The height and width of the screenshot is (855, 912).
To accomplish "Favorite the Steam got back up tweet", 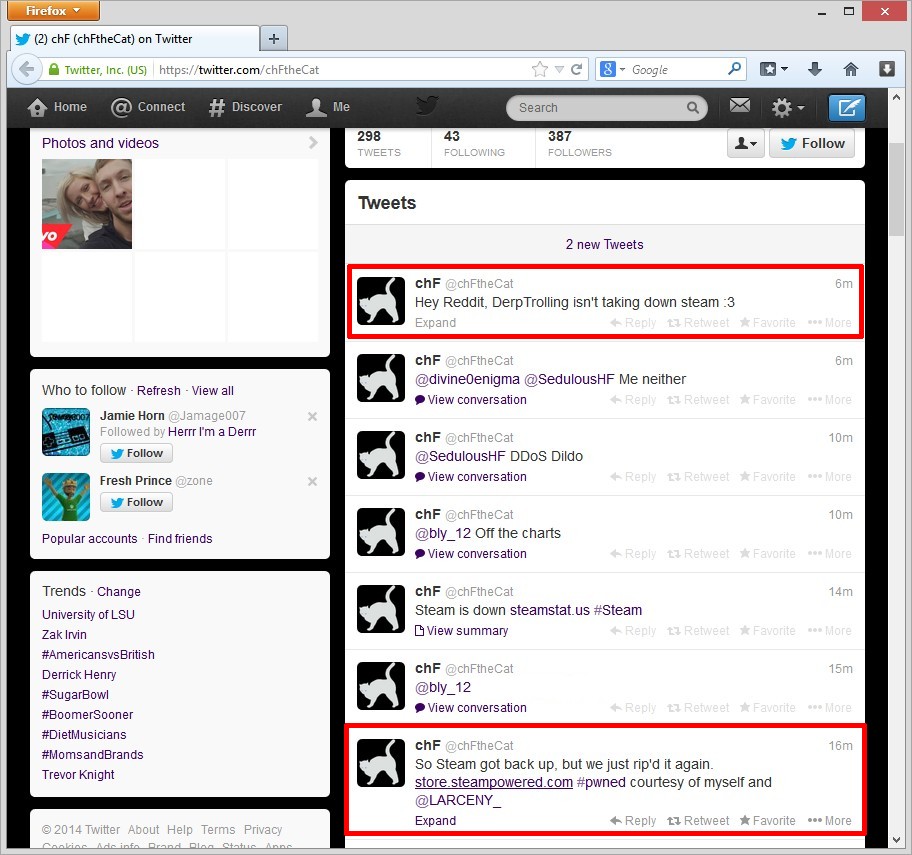I will coord(768,821).
